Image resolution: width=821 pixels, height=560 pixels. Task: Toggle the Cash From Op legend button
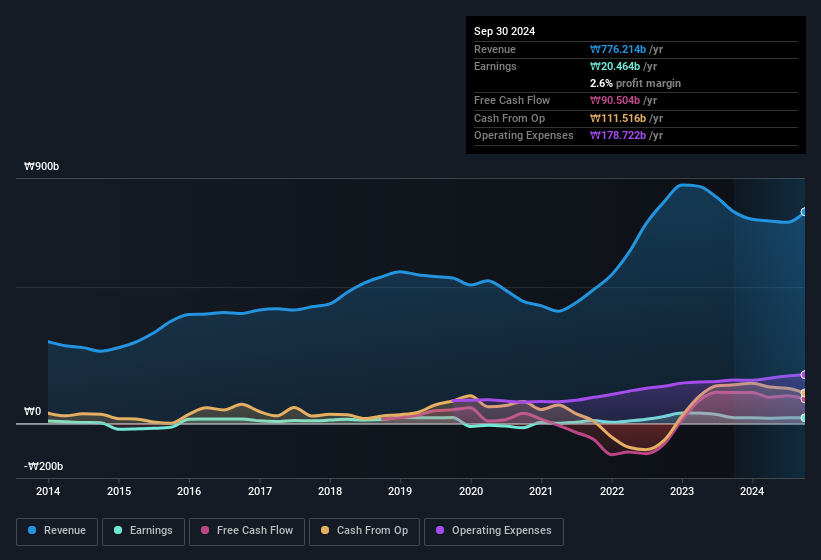pos(364,531)
